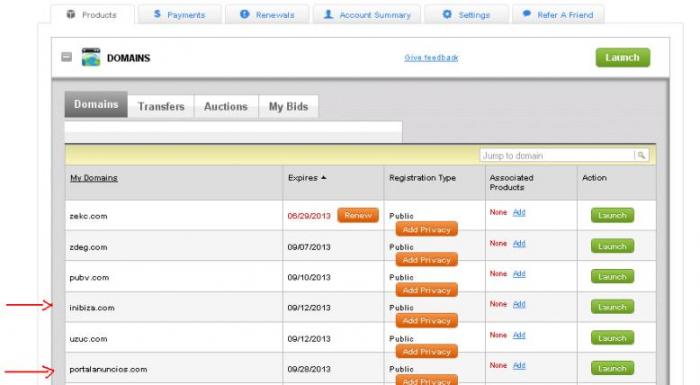Screen dimensions: 700x385
Task: Open the My Bids sub-tab
Action: pyautogui.click(x=288, y=106)
